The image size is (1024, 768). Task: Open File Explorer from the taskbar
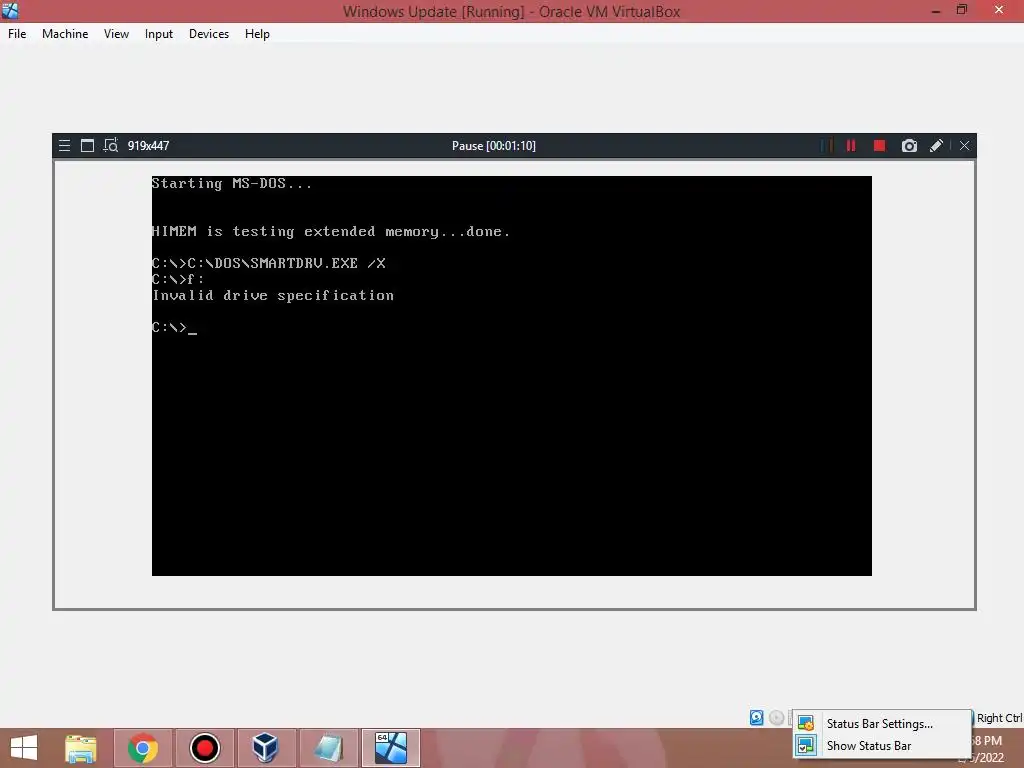click(x=81, y=748)
